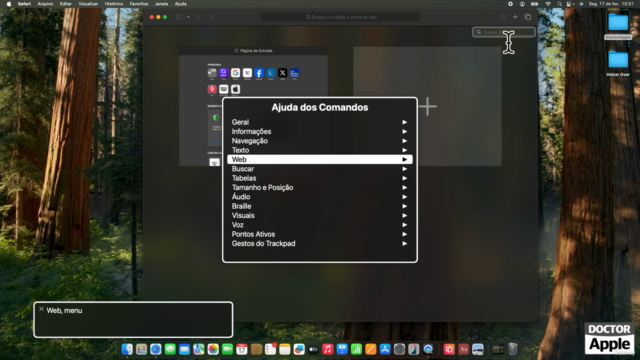The image size is (640, 360).
Task: Open Numbers from the Dock
Action: [356, 349]
